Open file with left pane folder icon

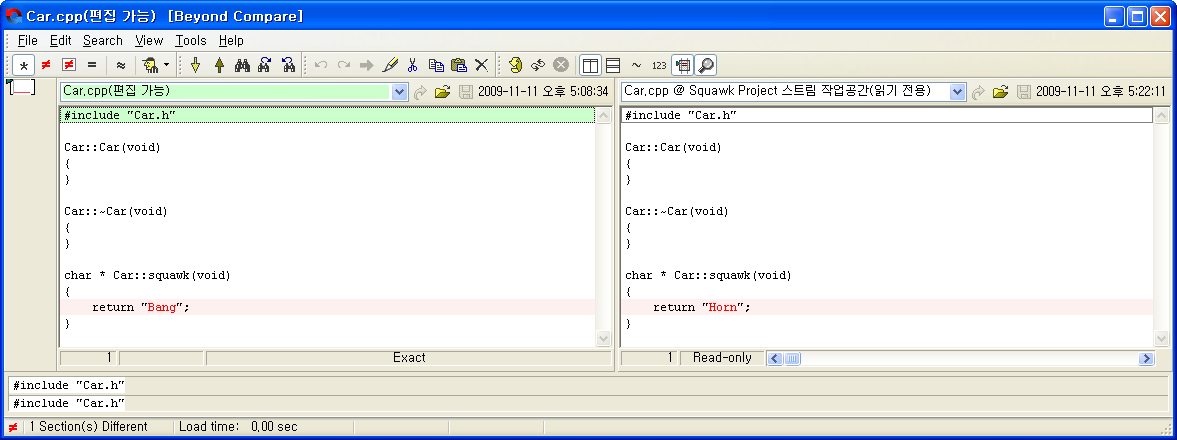443,92
